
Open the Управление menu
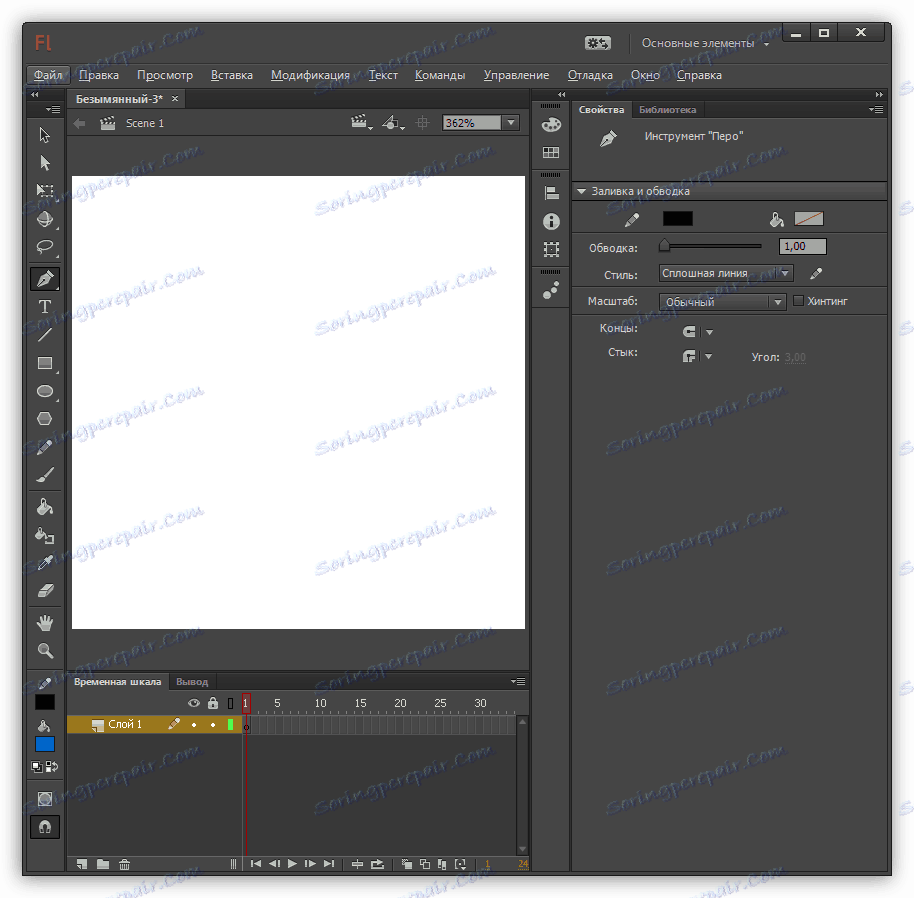coord(516,75)
